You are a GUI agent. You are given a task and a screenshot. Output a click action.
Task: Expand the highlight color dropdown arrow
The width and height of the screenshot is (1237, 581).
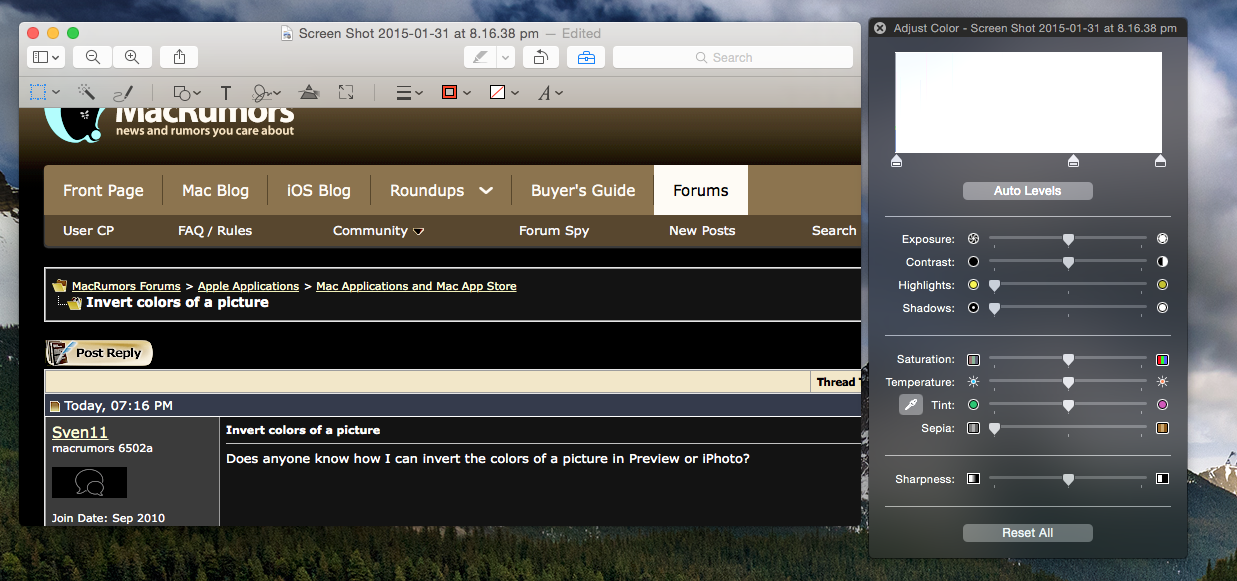click(x=505, y=58)
